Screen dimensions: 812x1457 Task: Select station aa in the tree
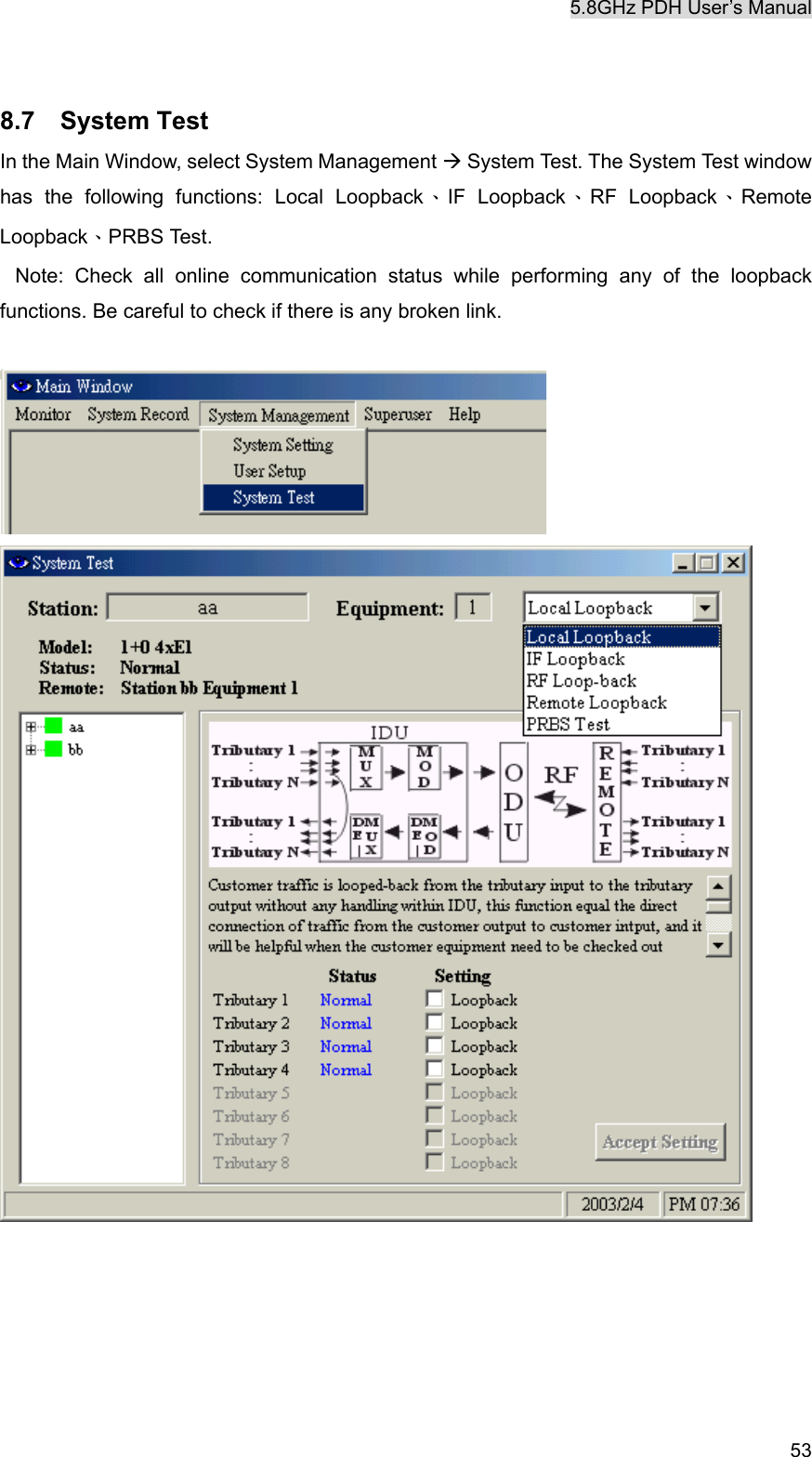76,727
